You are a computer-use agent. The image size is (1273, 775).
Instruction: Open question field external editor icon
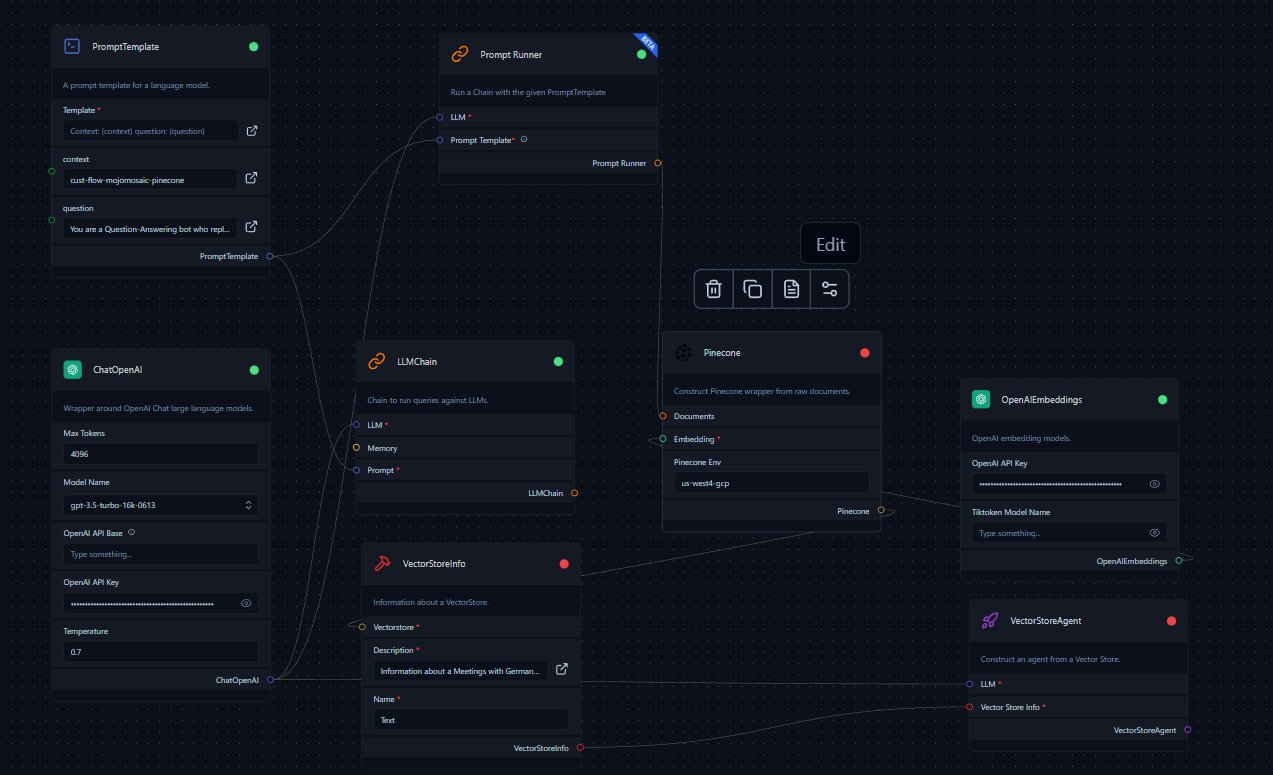pos(251,227)
